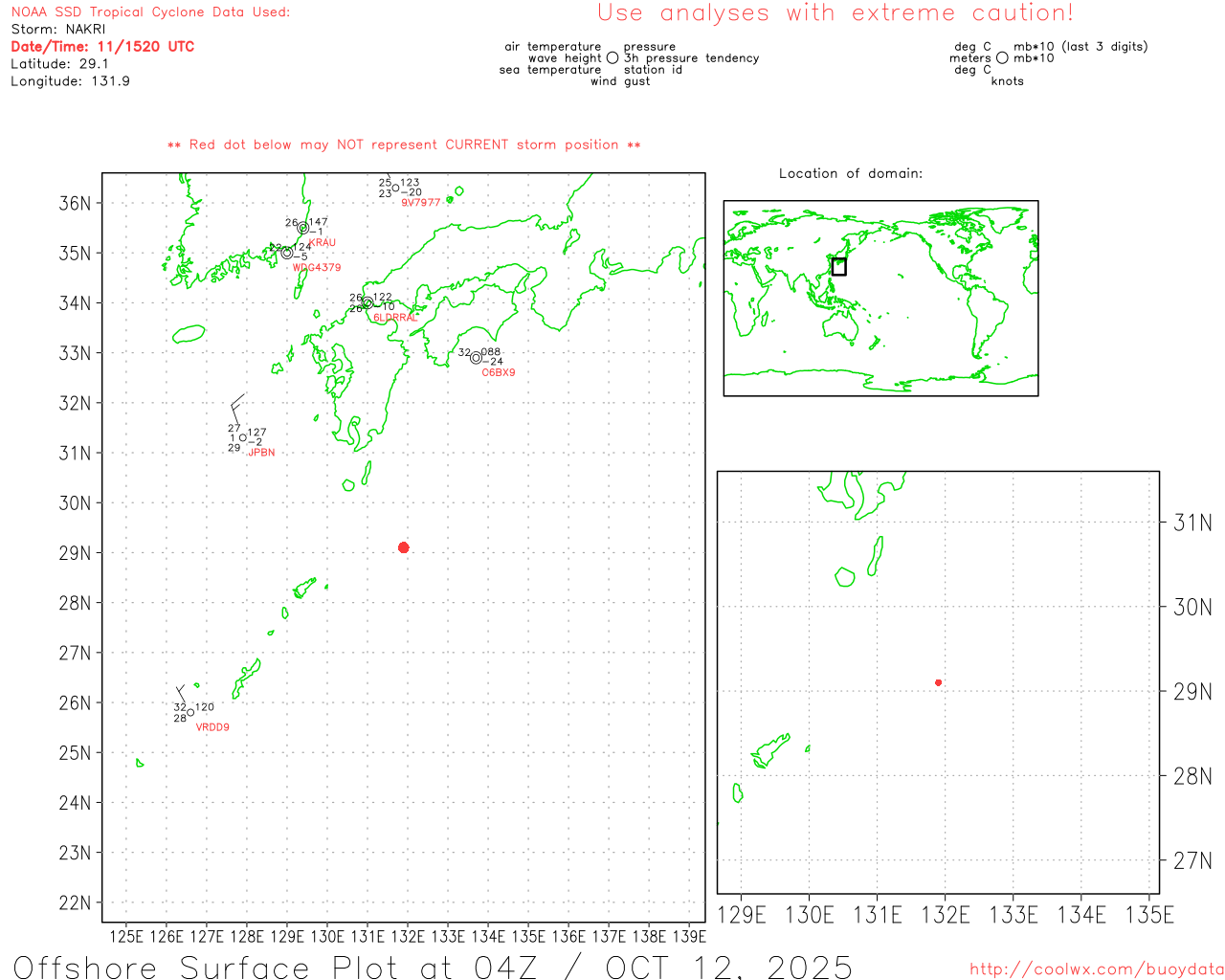
Task: Click the 'knots' legend label
Action: (1008, 81)
